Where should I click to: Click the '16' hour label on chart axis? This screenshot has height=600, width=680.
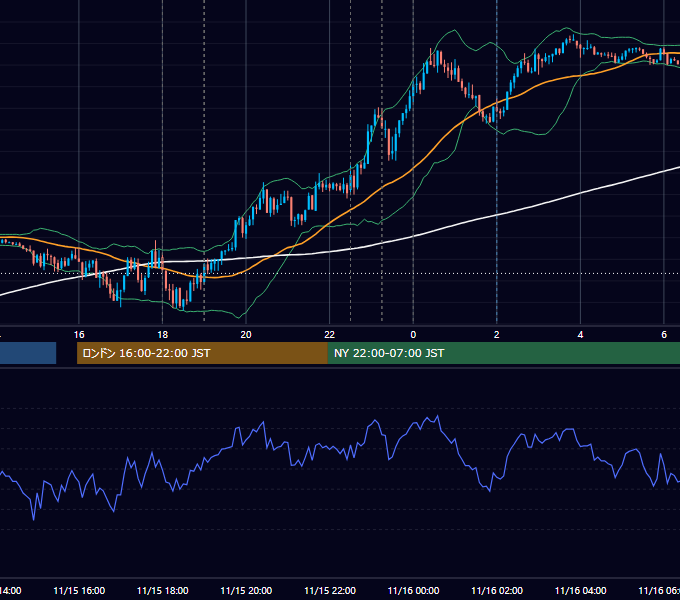(79, 335)
